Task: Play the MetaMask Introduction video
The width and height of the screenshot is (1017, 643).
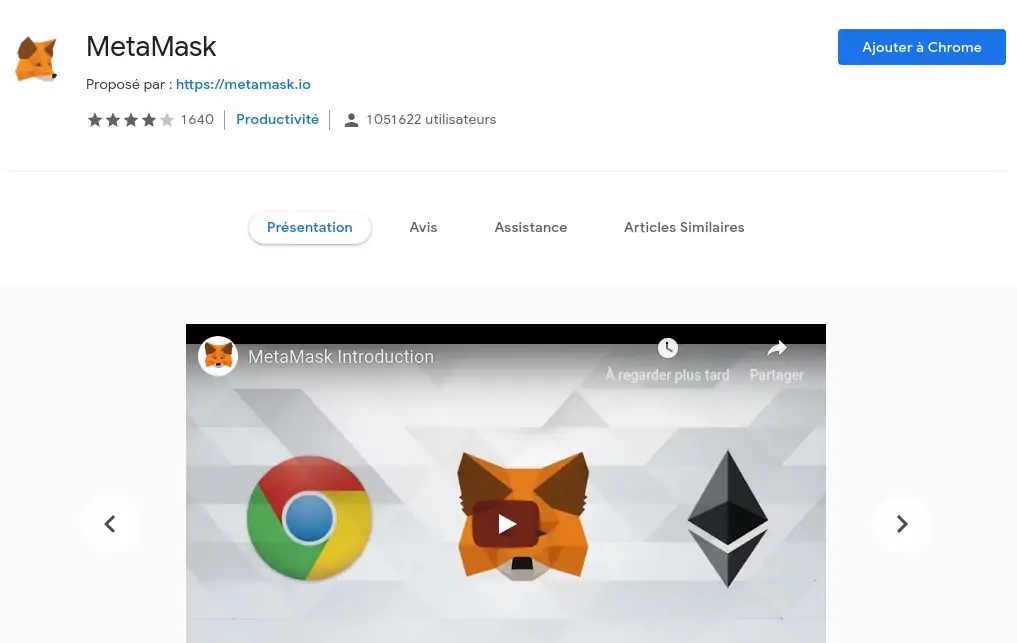Action: pyautogui.click(x=506, y=524)
